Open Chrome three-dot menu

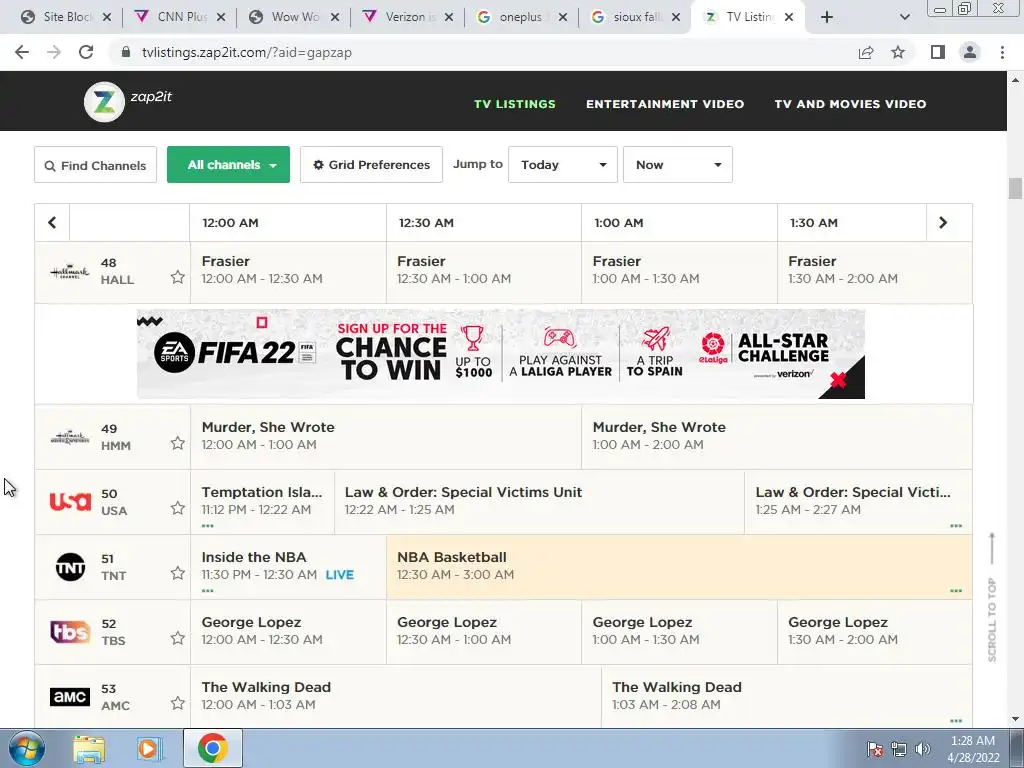tap(1002, 52)
